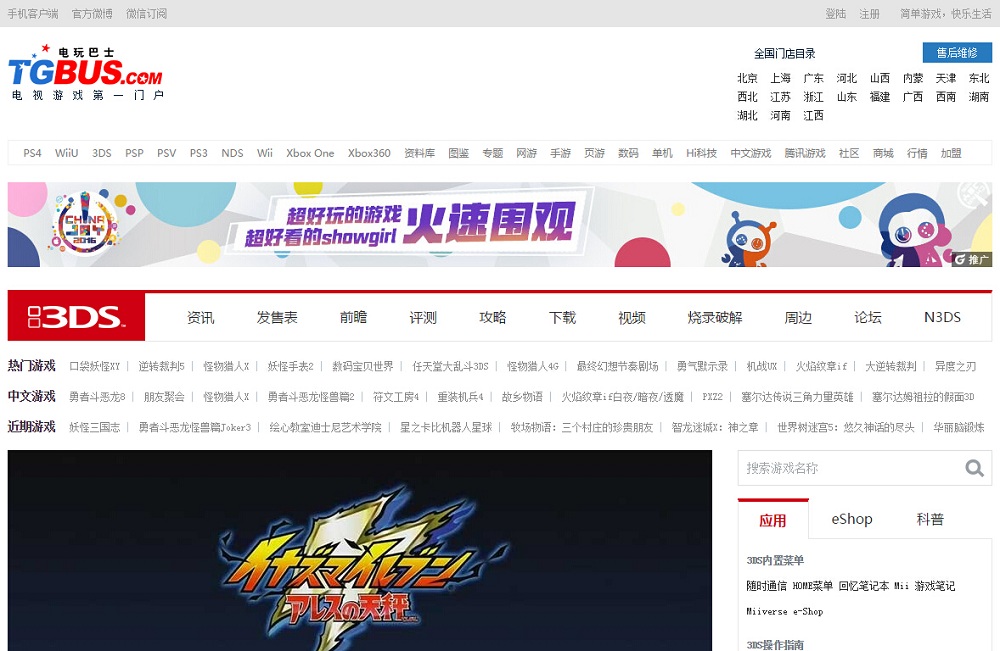
Task: Select 广东 in store directory
Action: point(814,78)
